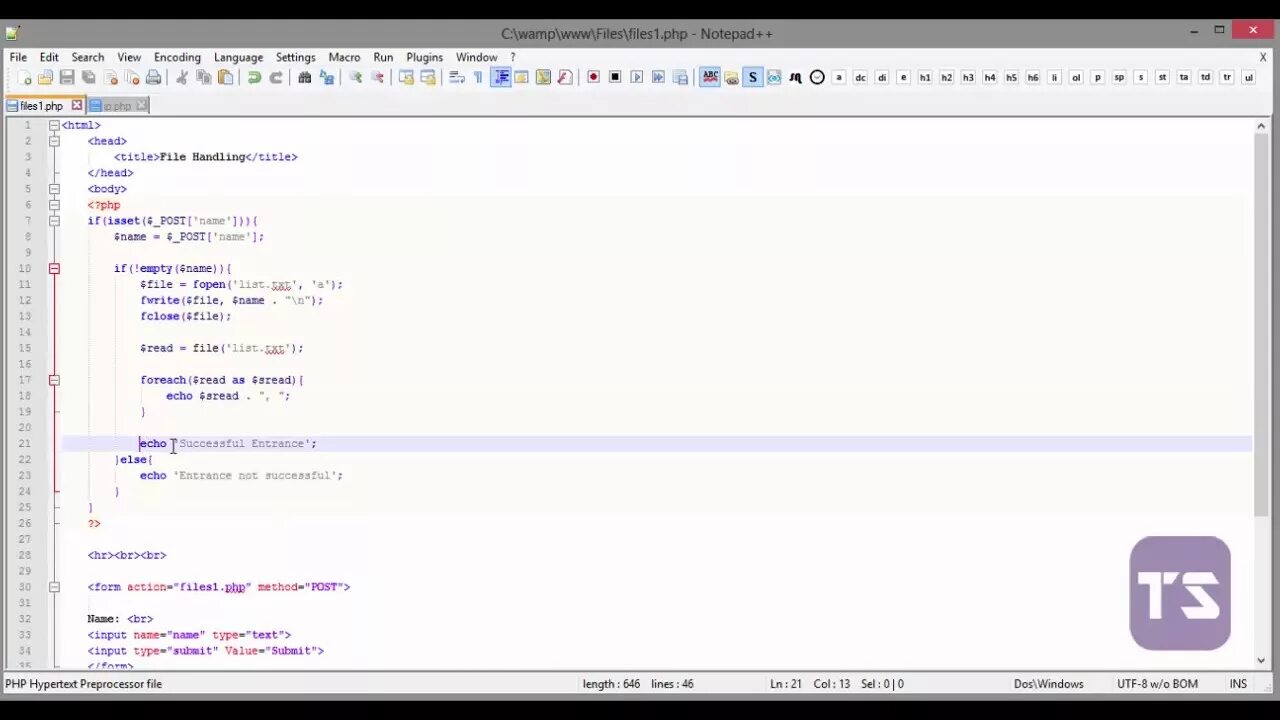Click the 'h1' tag toolbar button

click(x=925, y=77)
